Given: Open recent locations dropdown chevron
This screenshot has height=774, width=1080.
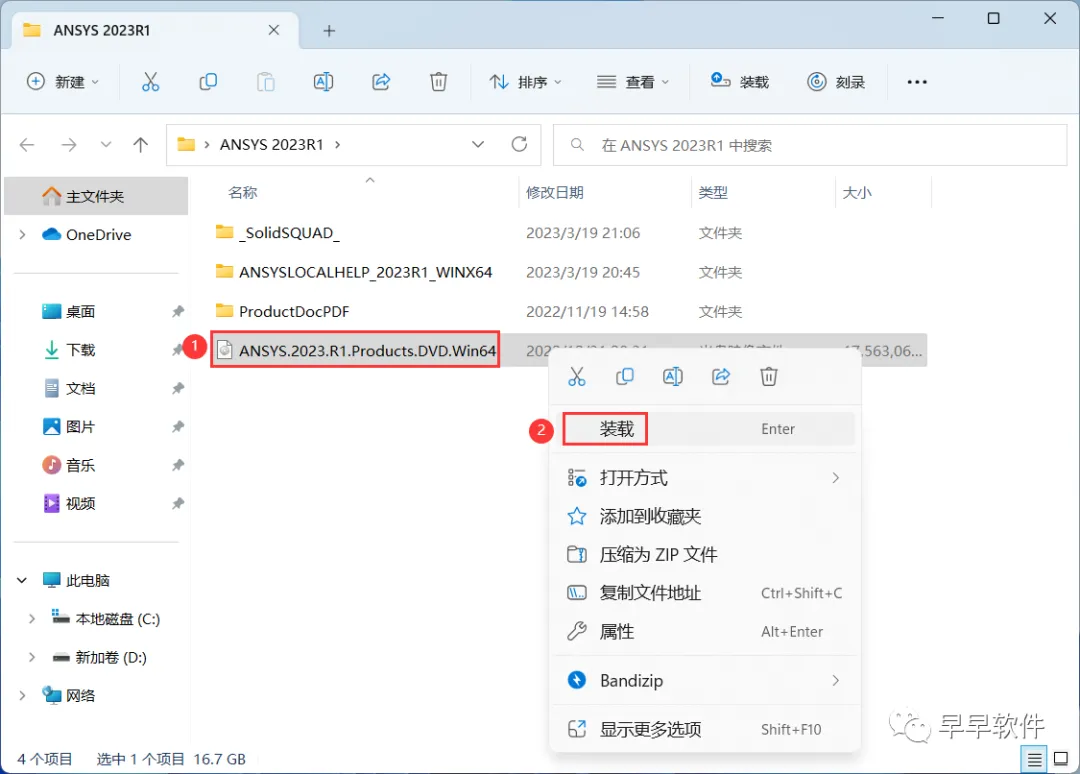Looking at the screenshot, I should tap(105, 145).
